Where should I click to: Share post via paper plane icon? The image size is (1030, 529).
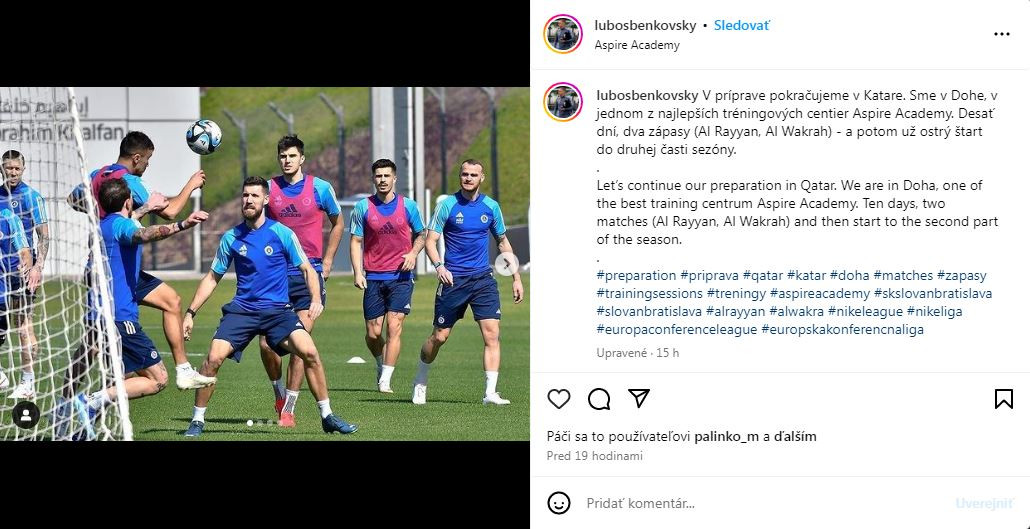pos(638,398)
